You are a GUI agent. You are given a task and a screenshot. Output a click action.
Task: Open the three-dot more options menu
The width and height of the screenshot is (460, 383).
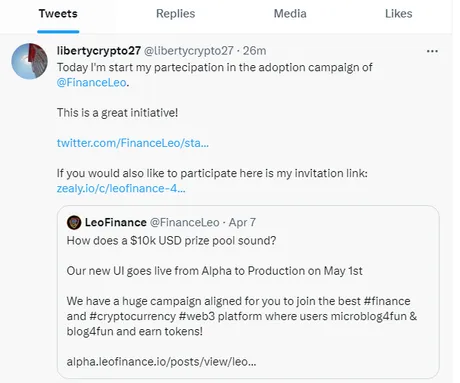(x=432, y=51)
